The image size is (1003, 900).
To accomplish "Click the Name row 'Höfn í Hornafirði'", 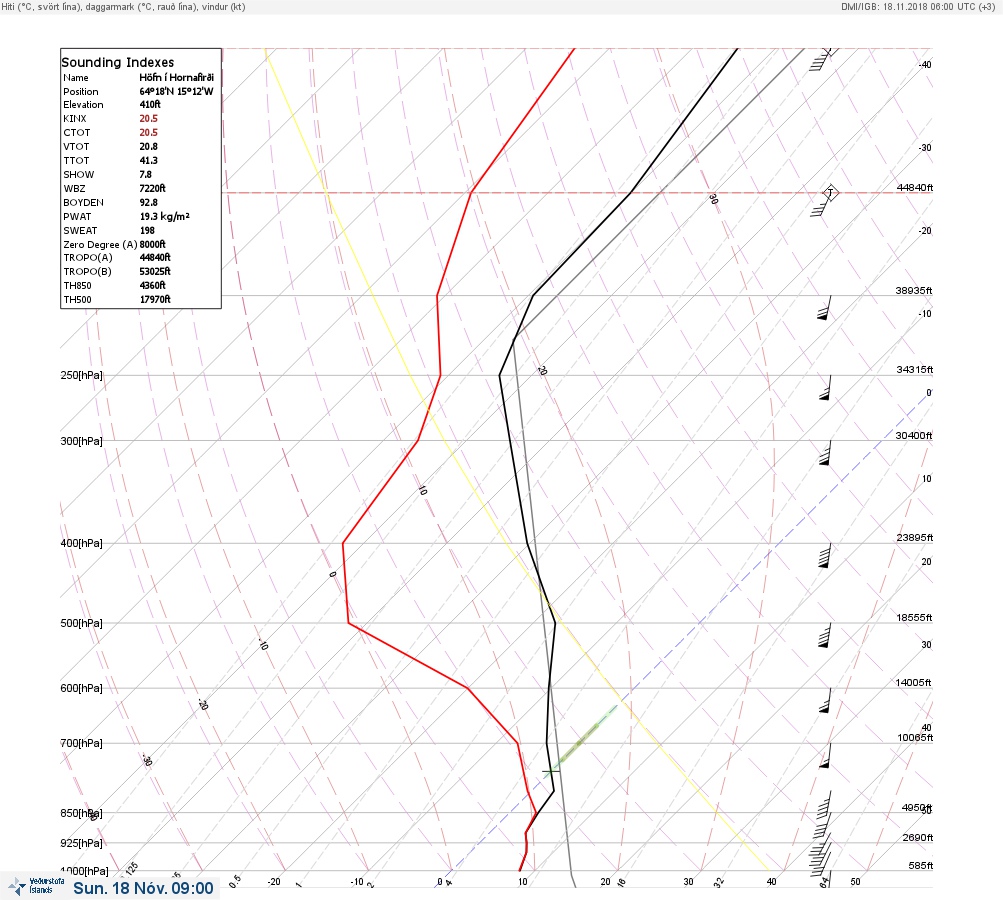I will [x=139, y=77].
